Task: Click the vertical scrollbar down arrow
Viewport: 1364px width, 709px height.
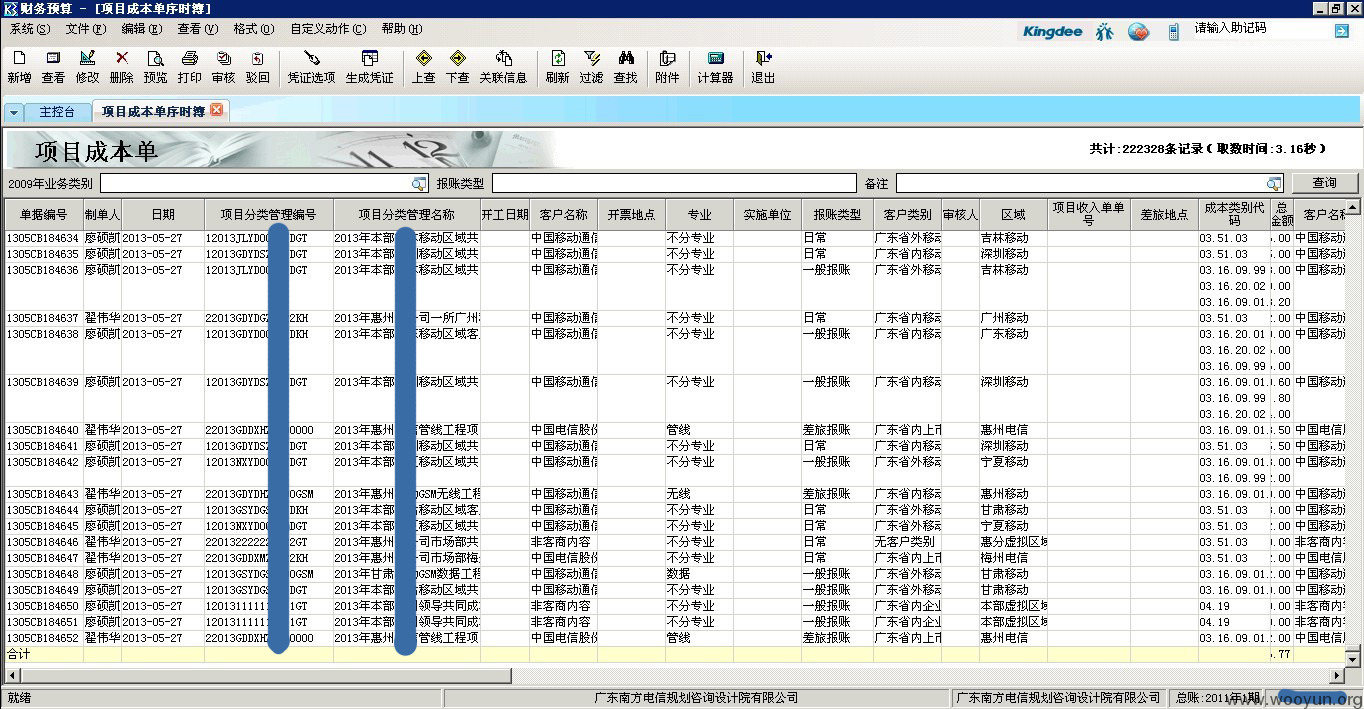Action: [1352, 659]
